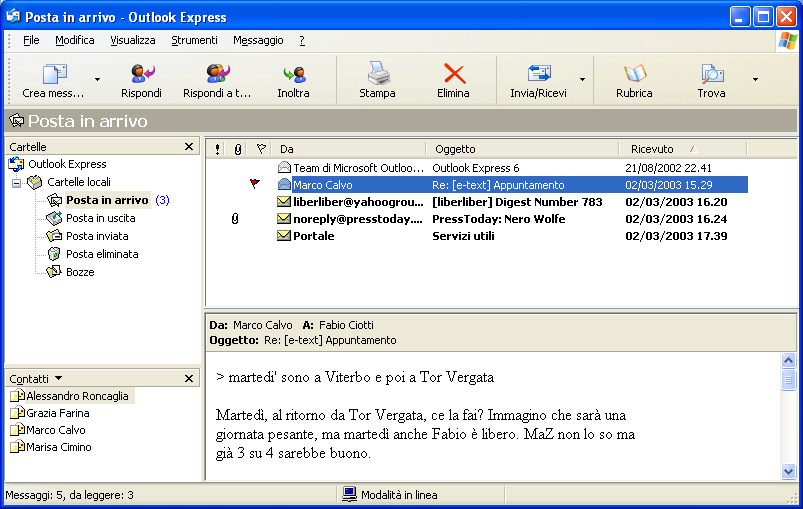Sort messages by Da column
The image size is (803, 509).
point(349,149)
